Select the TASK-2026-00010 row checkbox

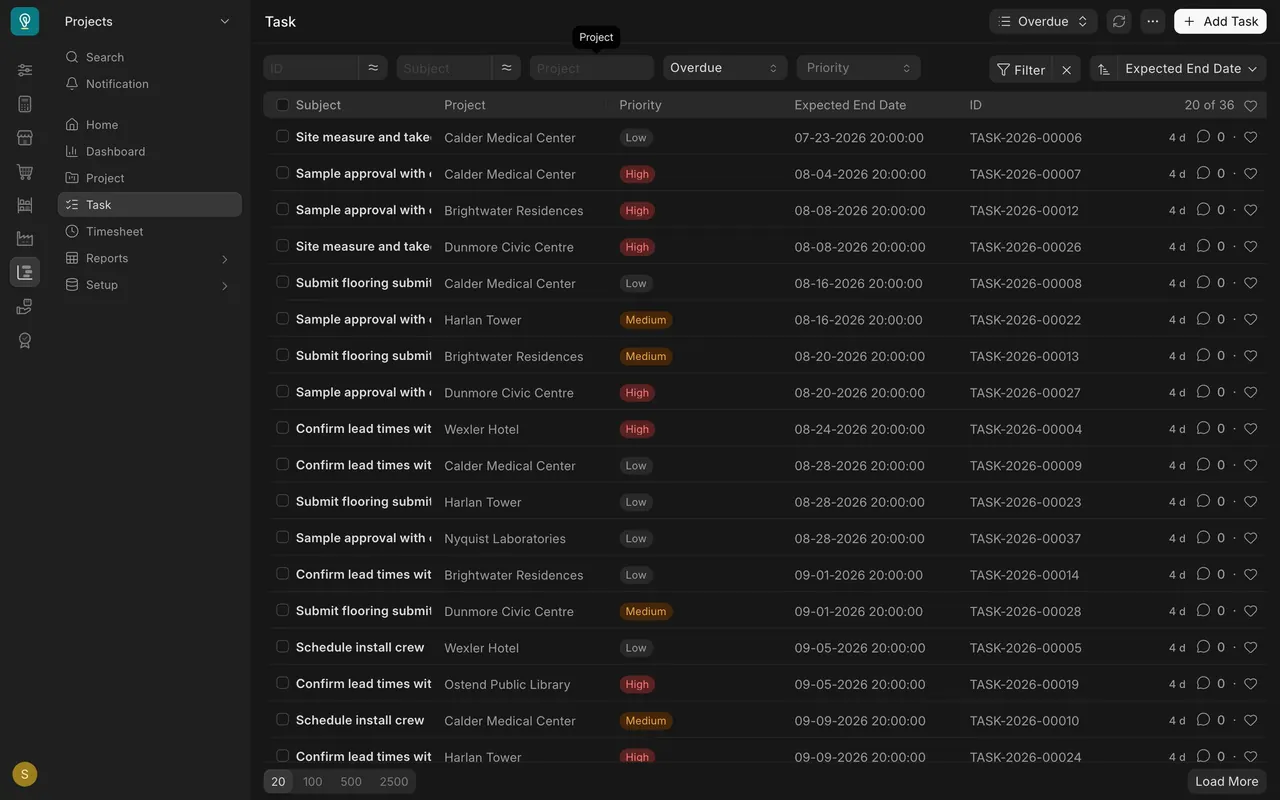282,719
